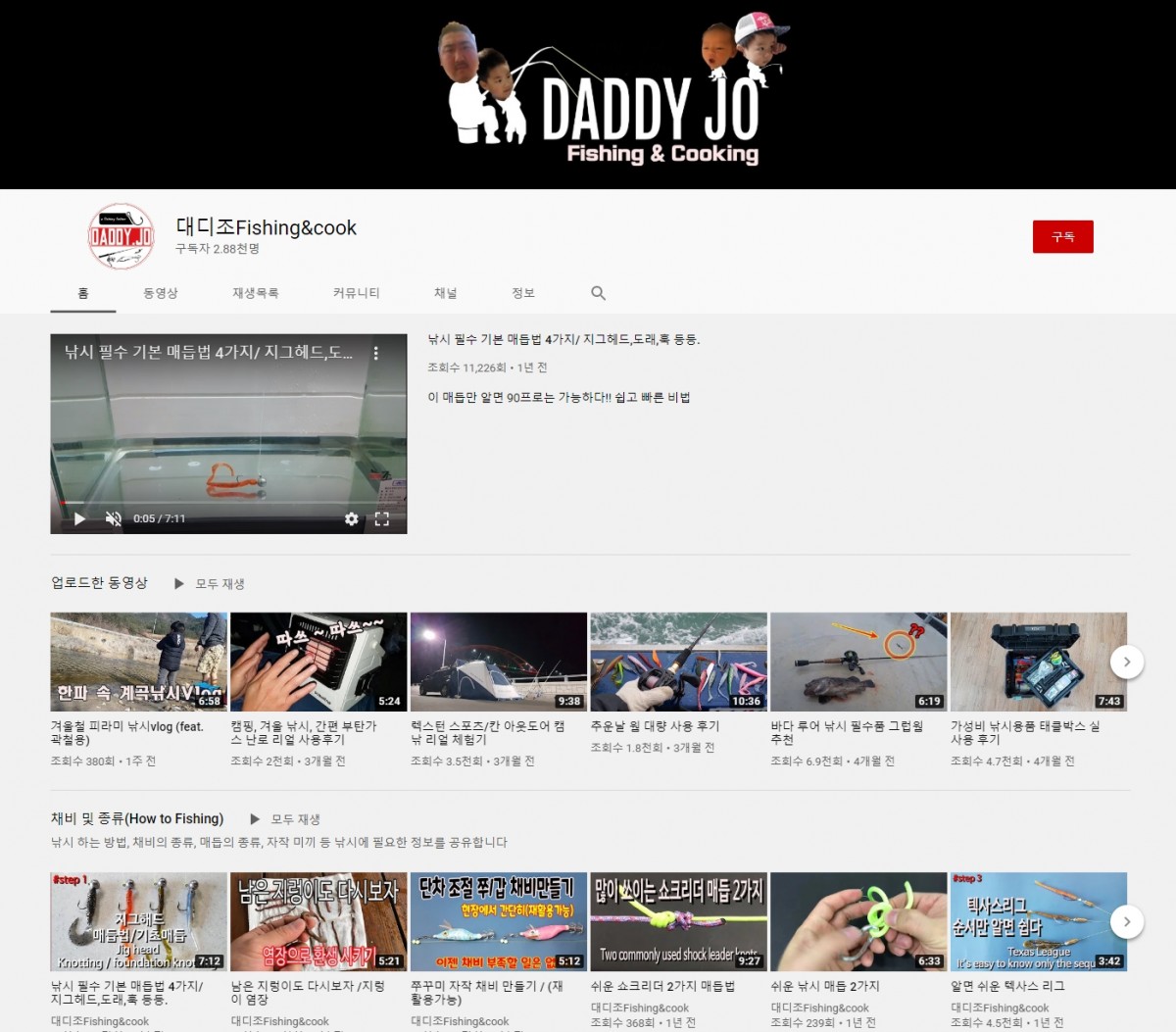The image size is (1176, 1032).
Task: Open the featured video's three-dot menu
Action: (x=375, y=353)
